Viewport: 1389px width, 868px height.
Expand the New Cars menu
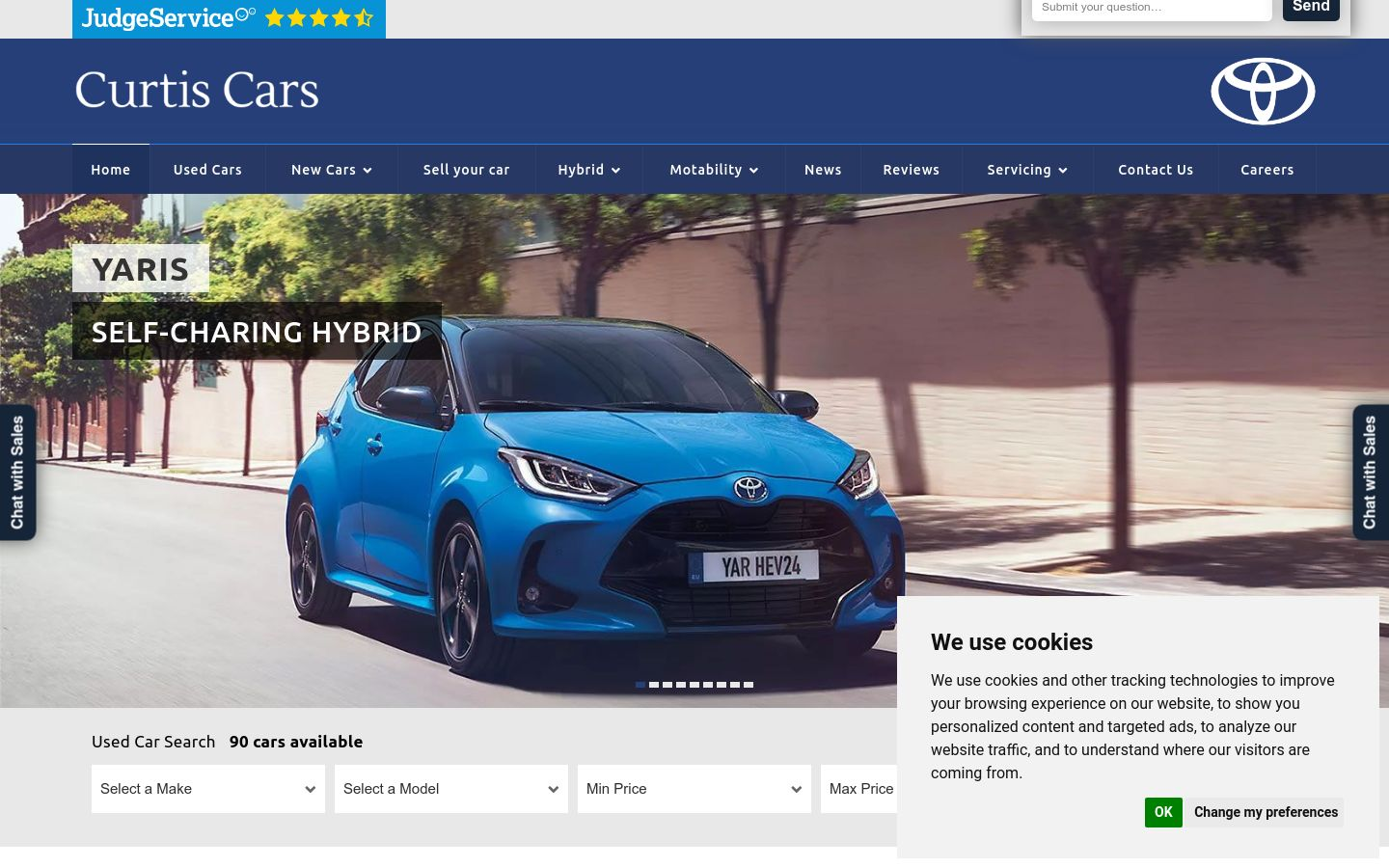[x=332, y=170]
